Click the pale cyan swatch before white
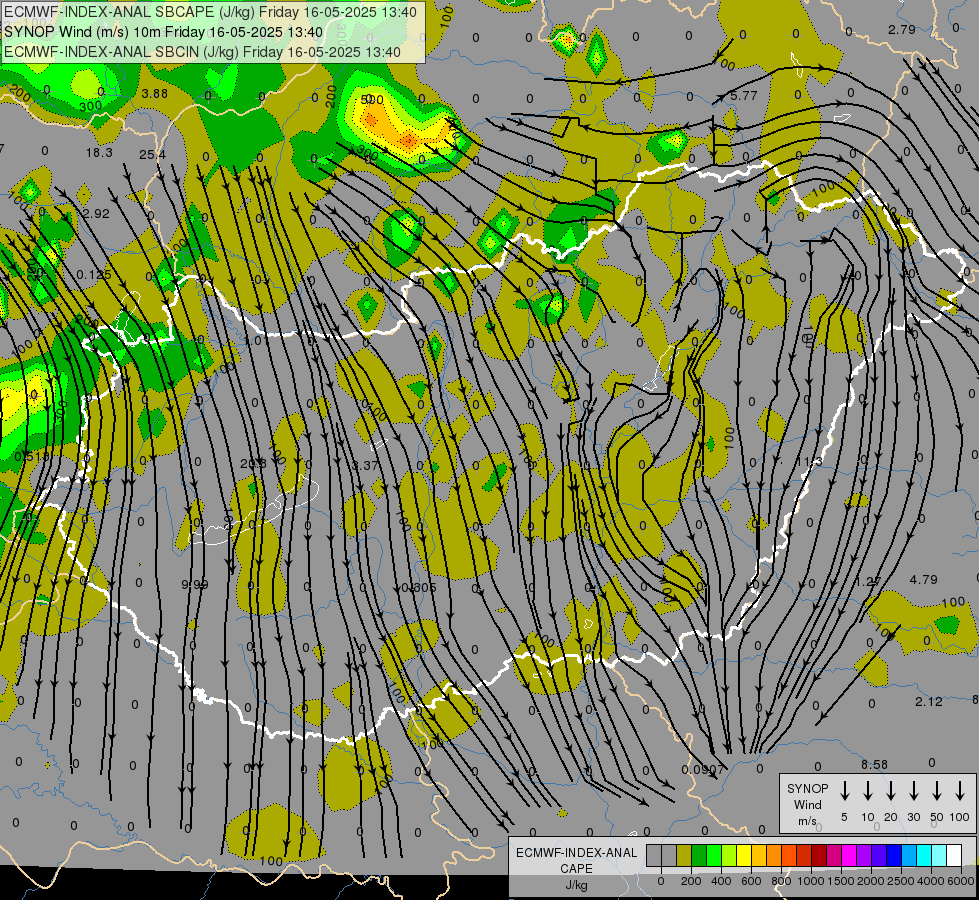The width and height of the screenshot is (979, 900). pyautogui.click(x=939, y=856)
